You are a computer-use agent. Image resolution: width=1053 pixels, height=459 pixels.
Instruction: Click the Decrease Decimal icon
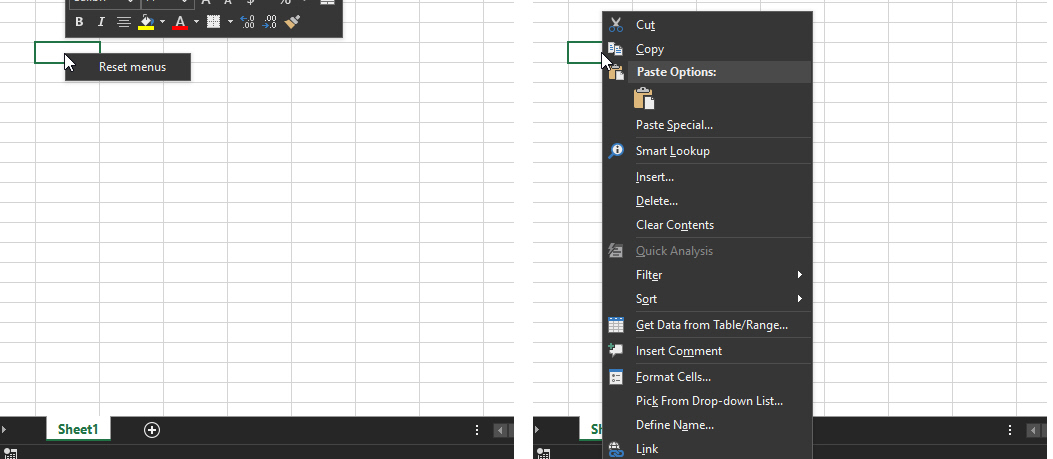pos(269,21)
